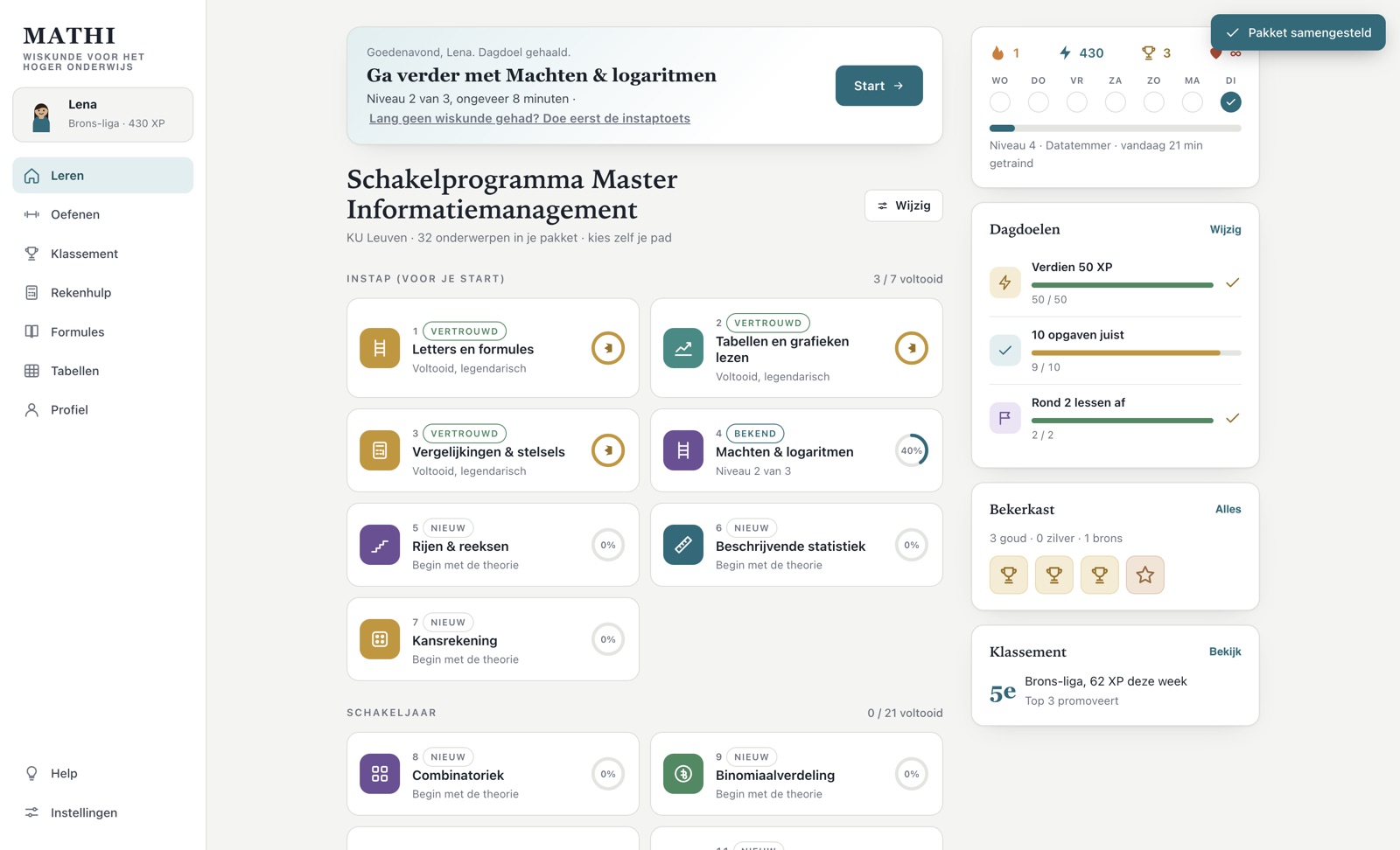Click the first gold trophy in Bekerkast
This screenshot has width=1400, height=850.
coord(1009,575)
